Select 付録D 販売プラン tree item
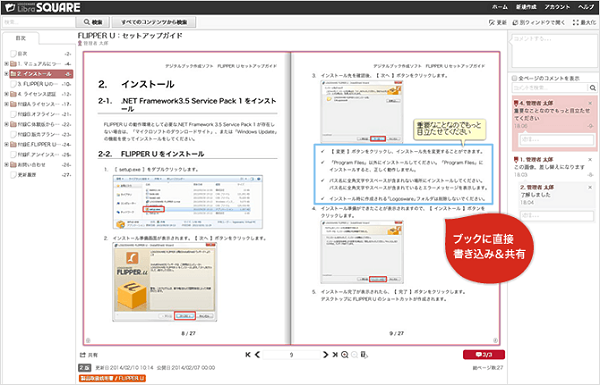Image resolution: width=600 pixels, height=385 pixels. tap(41, 134)
